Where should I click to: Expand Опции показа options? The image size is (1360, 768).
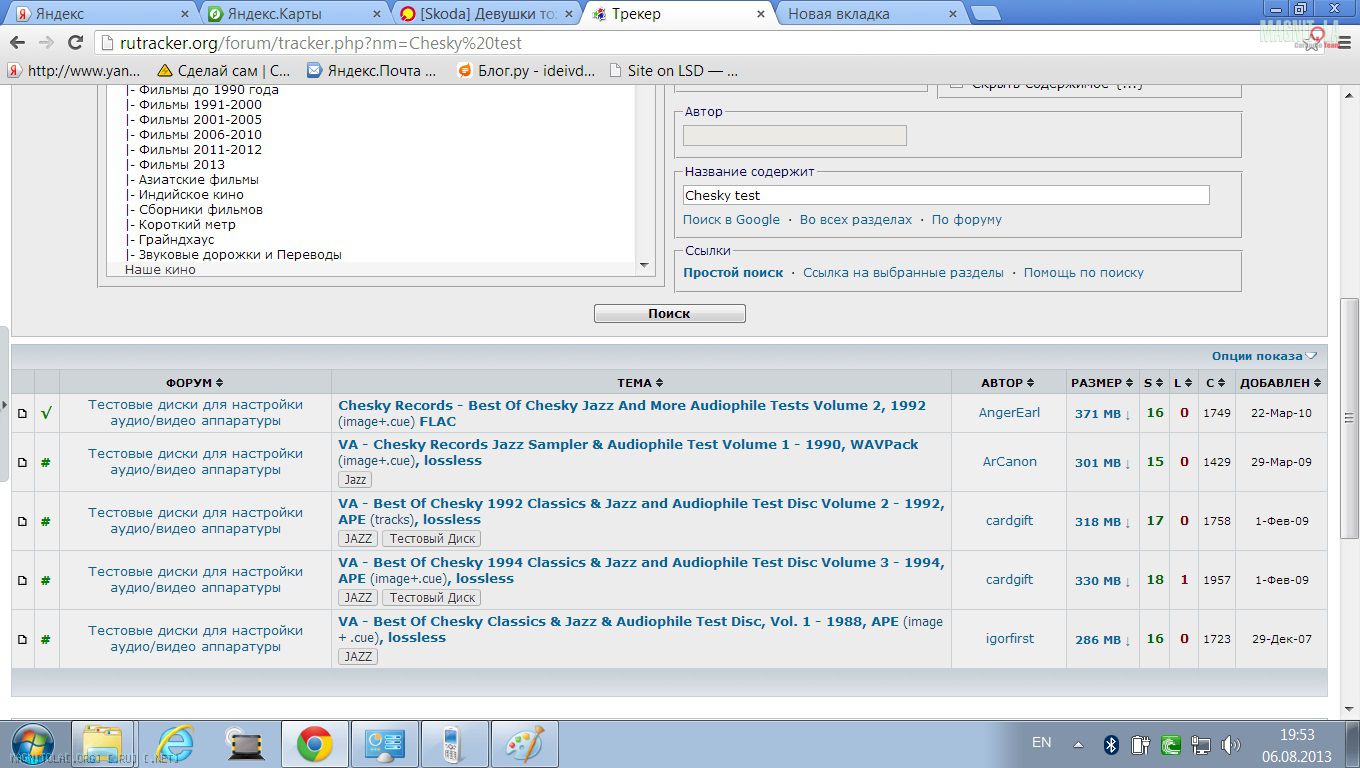pyautogui.click(x=1264, y=356)
